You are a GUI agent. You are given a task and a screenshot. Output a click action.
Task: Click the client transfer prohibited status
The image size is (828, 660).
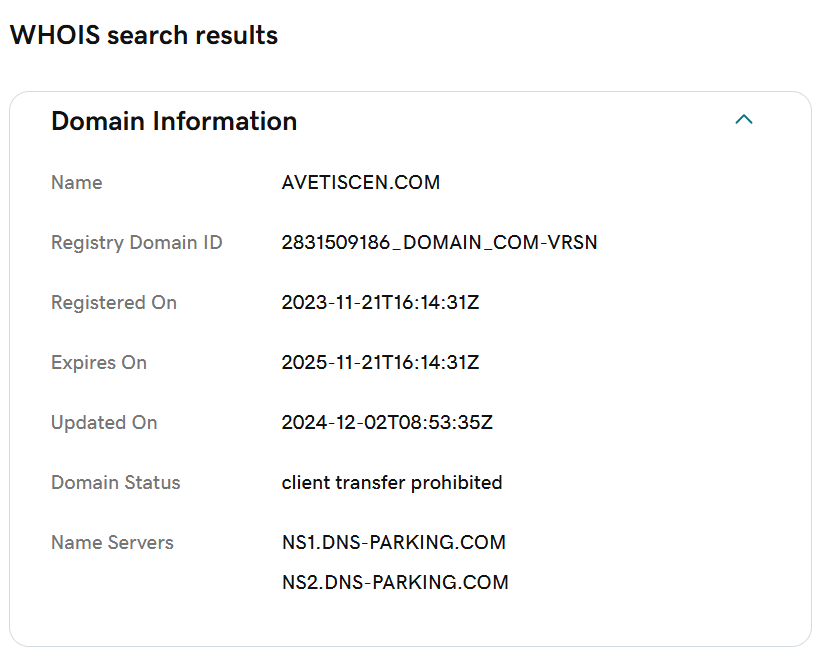pos(392,483)
